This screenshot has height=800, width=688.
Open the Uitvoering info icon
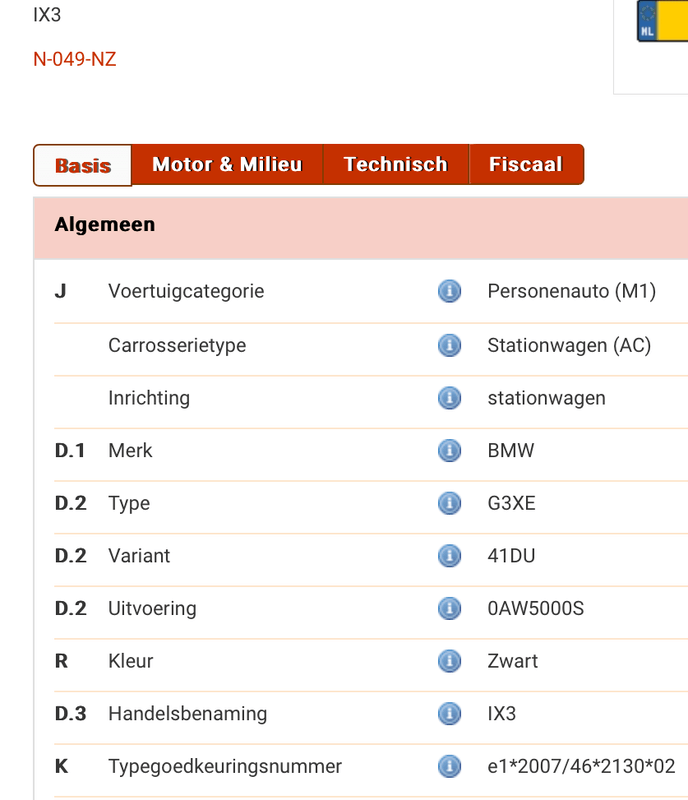point(450,608)
